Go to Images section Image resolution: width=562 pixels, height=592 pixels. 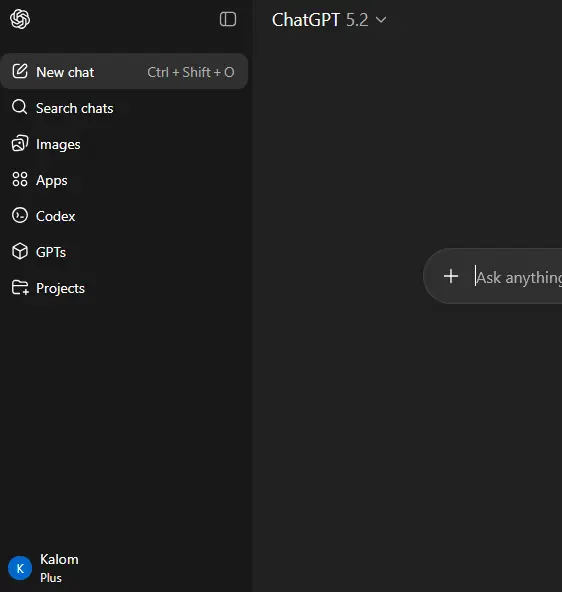(124, 144)
